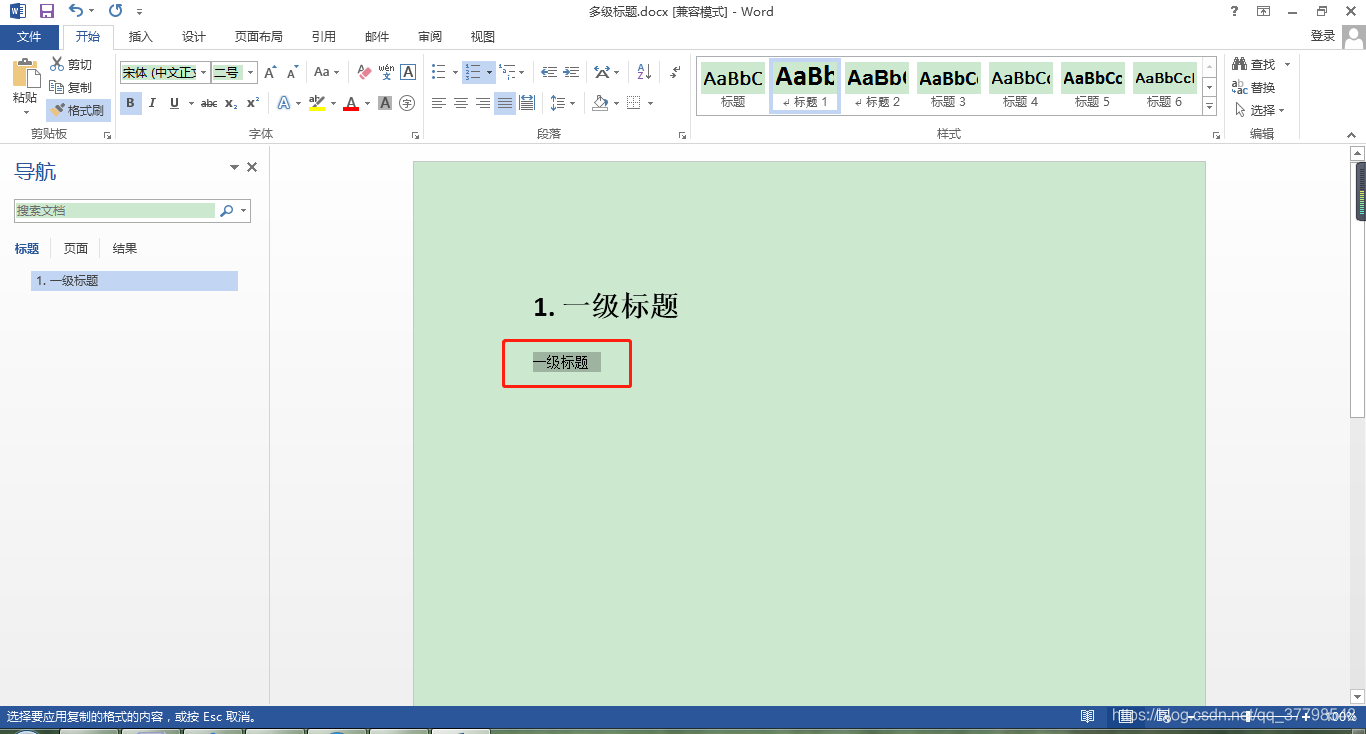Open the change case (Aa) dropdown

326,72
